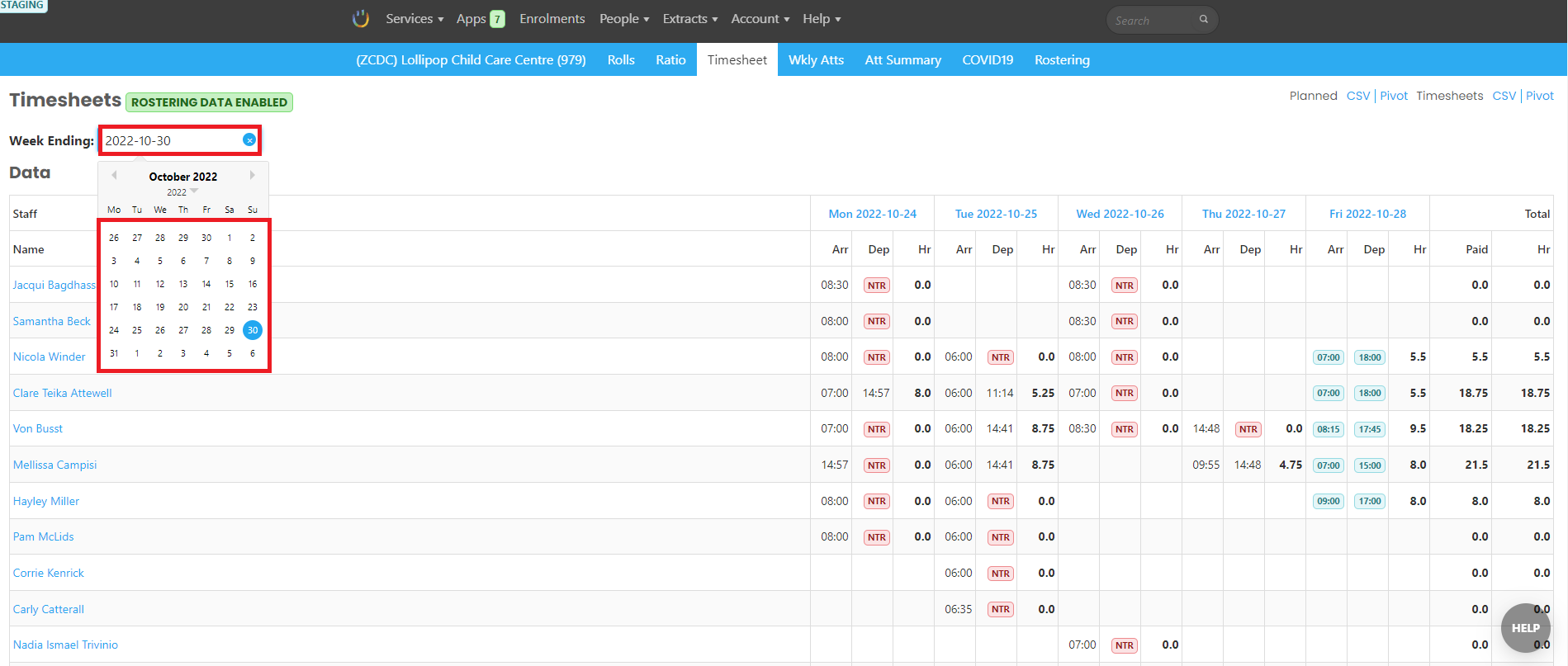
Task: Open staff member Mellissa Campisi
Action: 54,465
